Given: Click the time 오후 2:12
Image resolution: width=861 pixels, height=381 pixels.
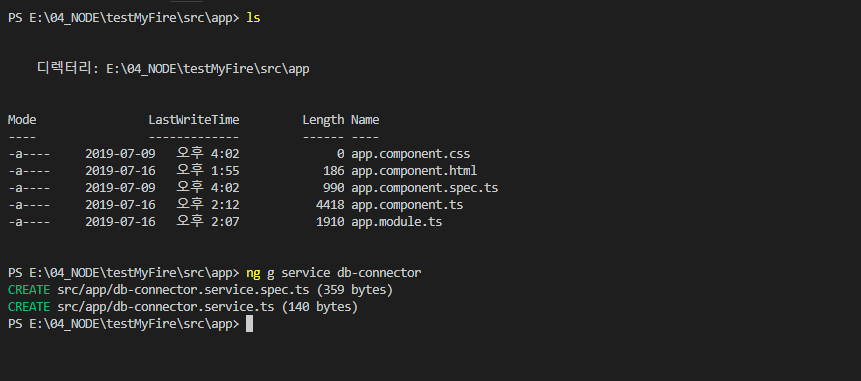Looking at the screenshot, I should tap(208, 205).
